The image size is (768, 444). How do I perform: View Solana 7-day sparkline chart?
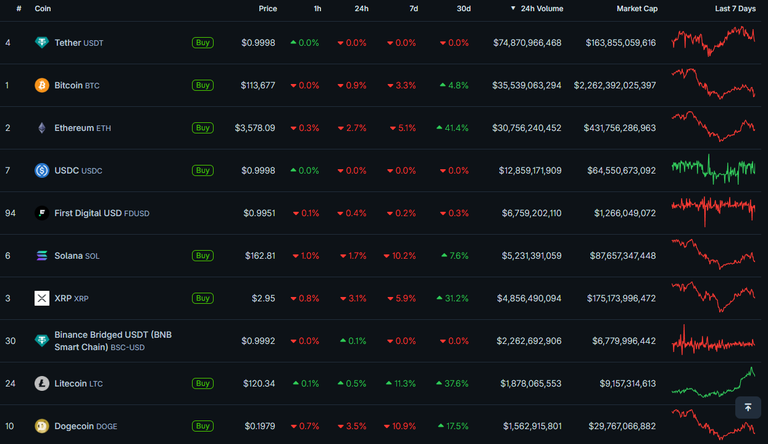[x=713, y=254]
